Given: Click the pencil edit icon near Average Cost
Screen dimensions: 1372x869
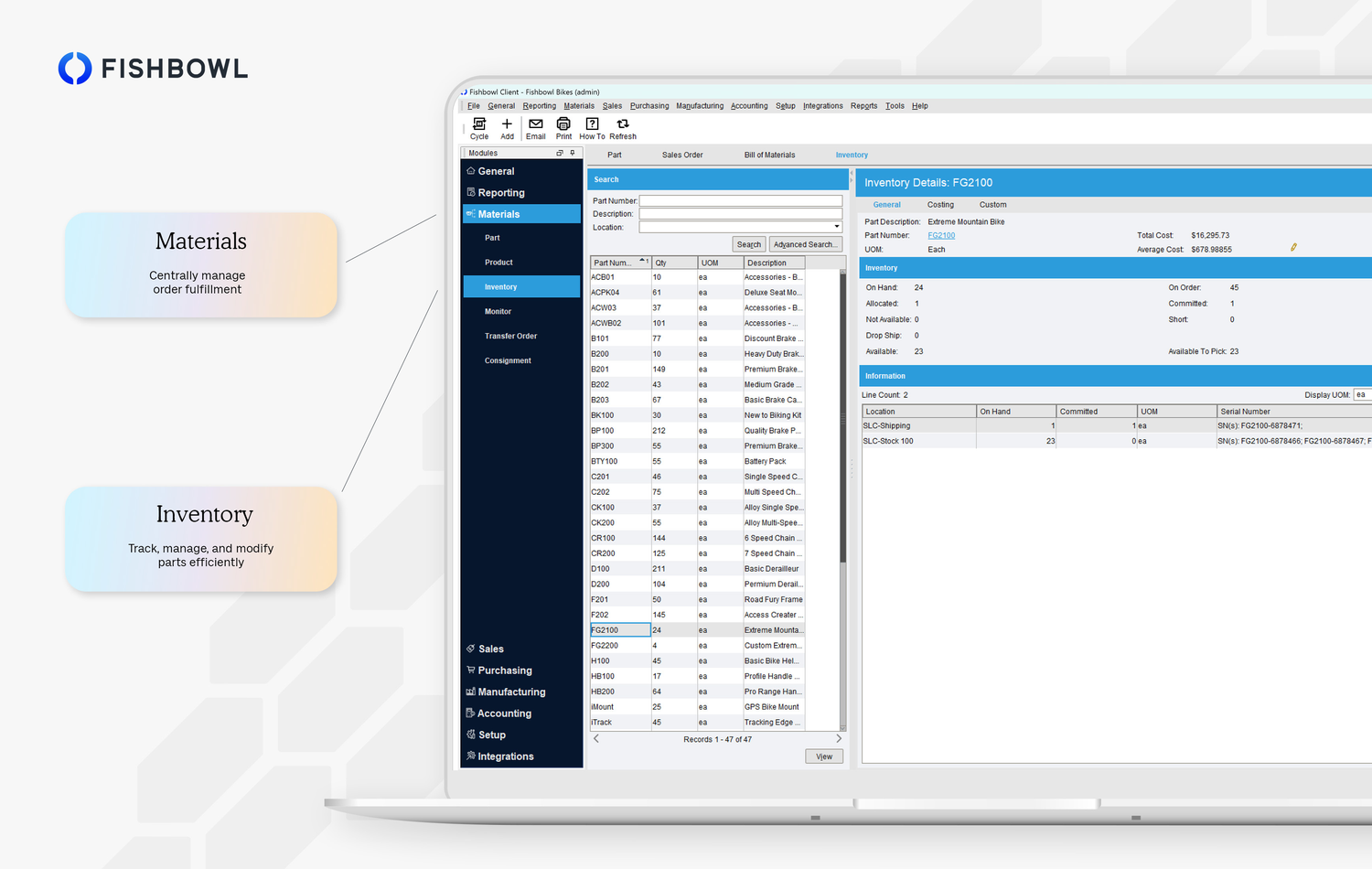Looking at the screenshot, I should point(1293,247).
